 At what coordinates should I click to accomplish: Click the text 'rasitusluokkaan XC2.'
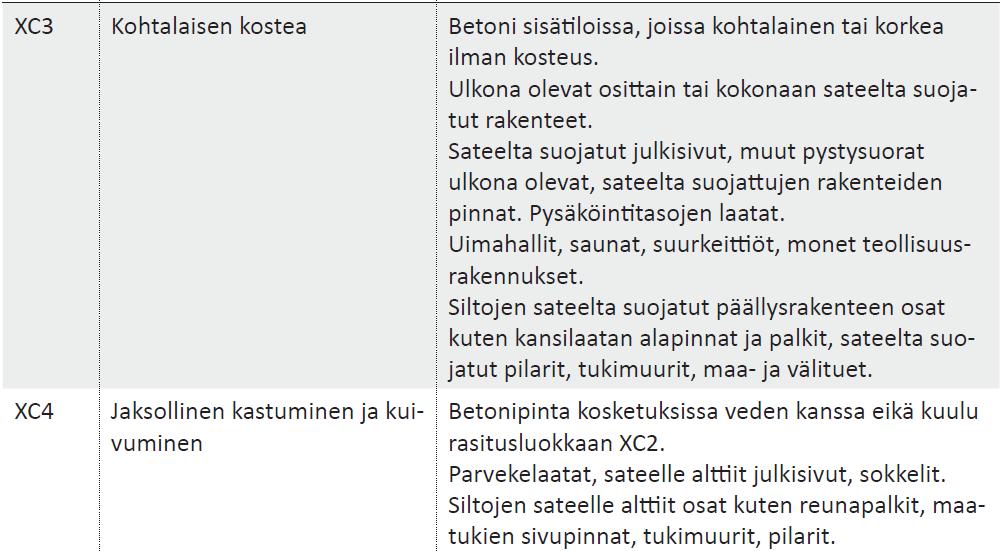pyautogui.click(x=557, y=443)
